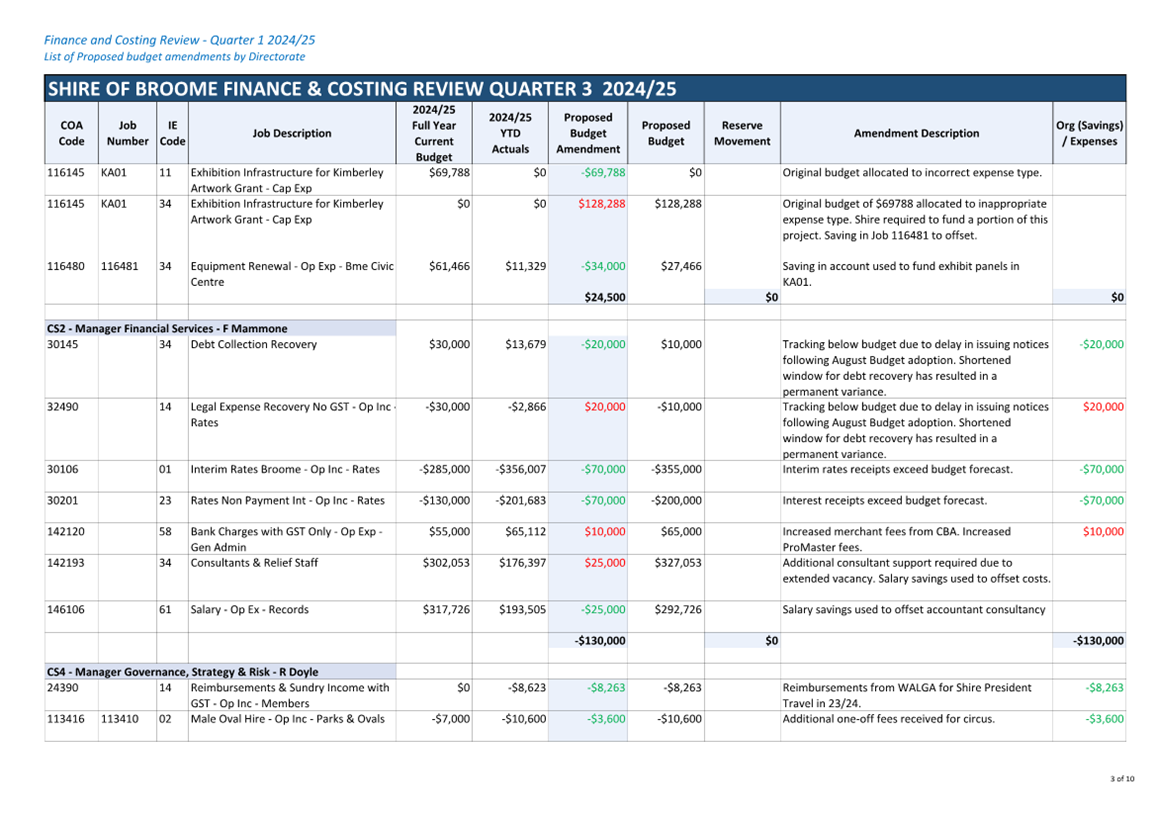The image size is (1155, 817).
Task: Select the 'Salary - Op Ex - Records' row description
Action: [249, 610]
